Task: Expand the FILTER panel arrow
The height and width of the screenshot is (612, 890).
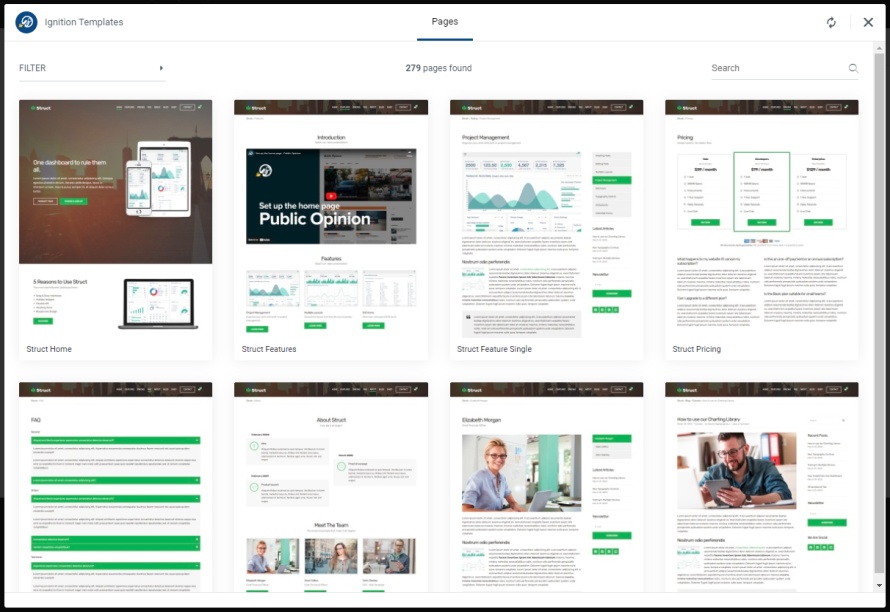Action: coord(161,68)
